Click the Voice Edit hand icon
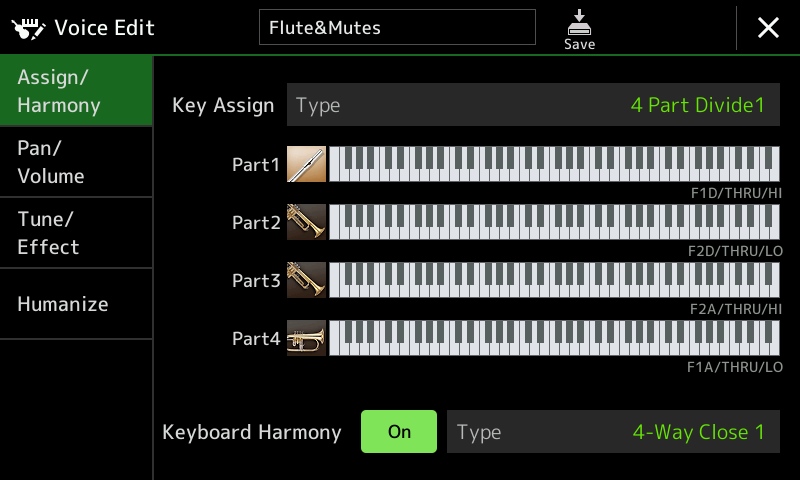The height and width of the screenshot is (480, 800). click(29, 29)
